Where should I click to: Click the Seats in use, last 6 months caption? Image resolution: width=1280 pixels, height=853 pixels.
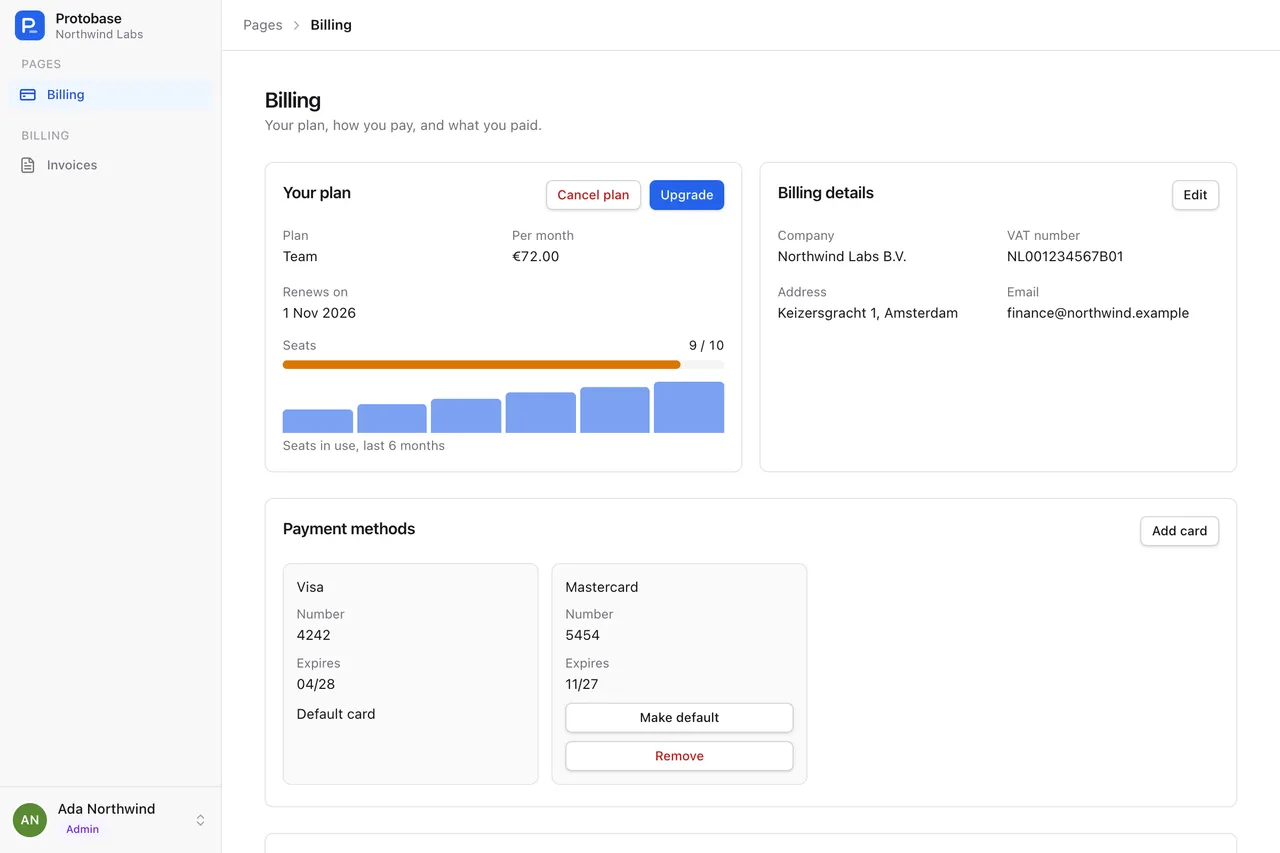364,446
